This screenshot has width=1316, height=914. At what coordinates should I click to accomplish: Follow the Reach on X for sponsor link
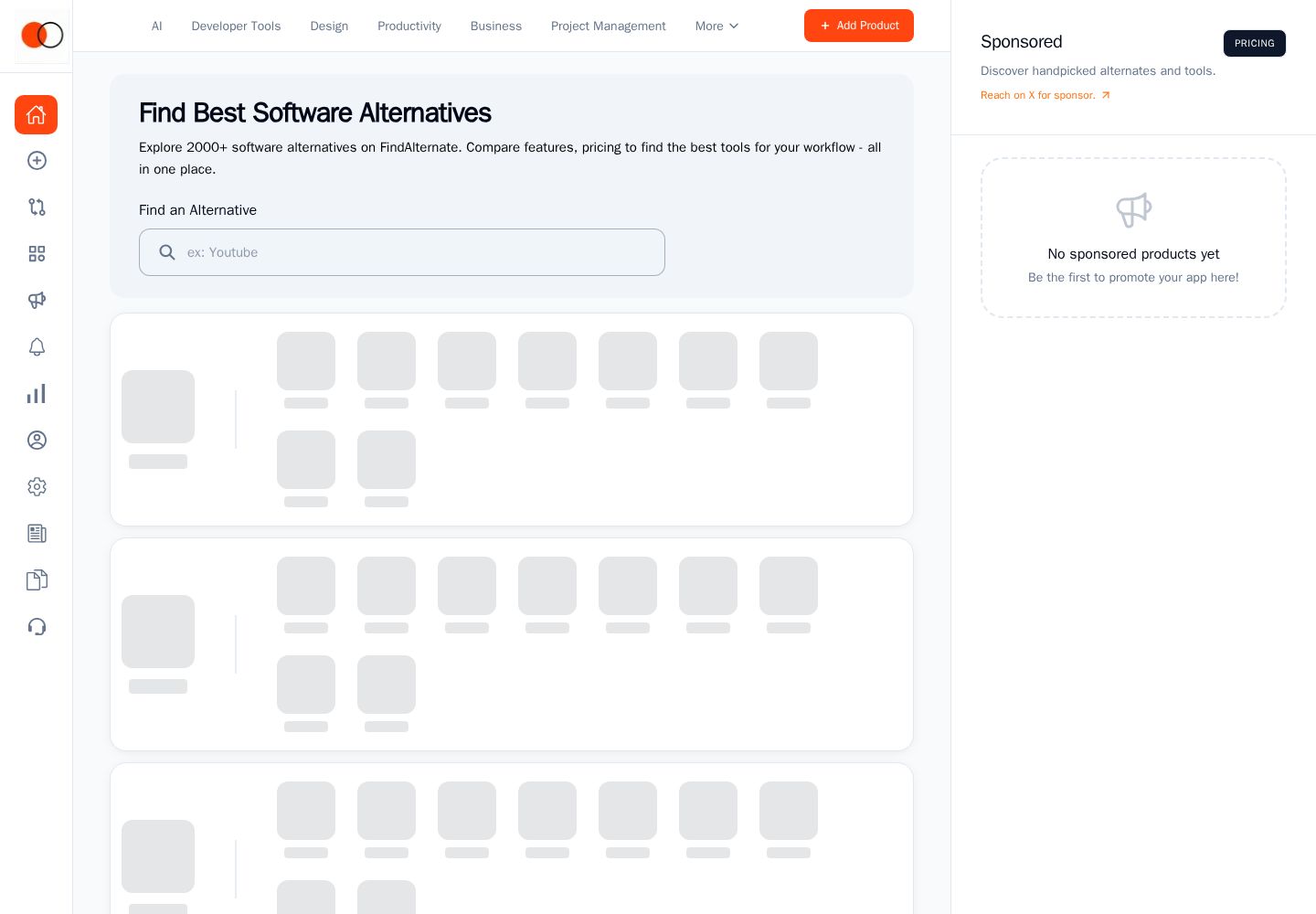tap(1045, 95)
